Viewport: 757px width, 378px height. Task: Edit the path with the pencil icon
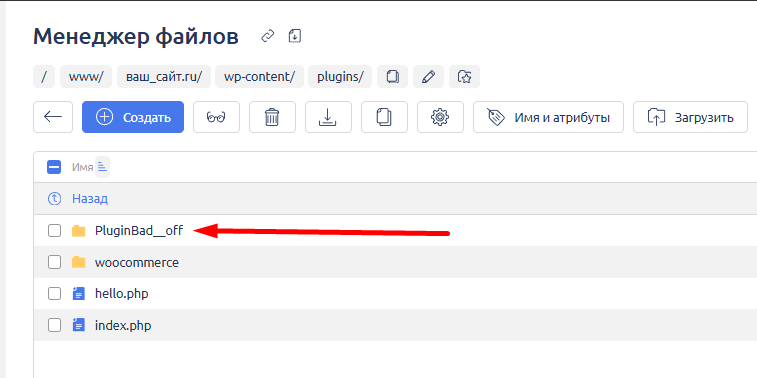pos(428,77)
